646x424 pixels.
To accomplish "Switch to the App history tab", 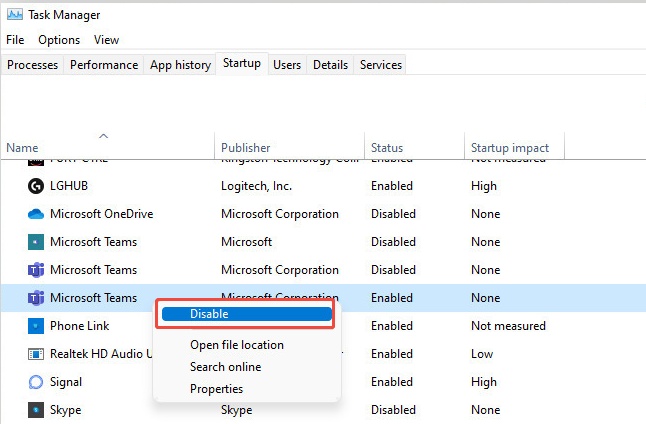I will pyautogui.click(x=180, y=65).
